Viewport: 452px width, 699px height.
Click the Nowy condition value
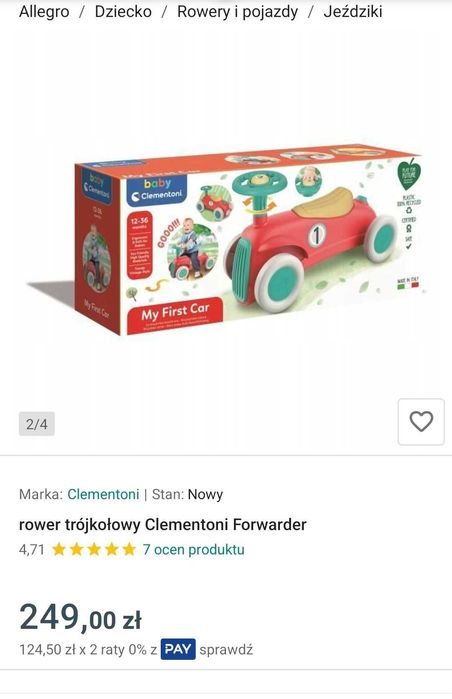tap(205, 494)
